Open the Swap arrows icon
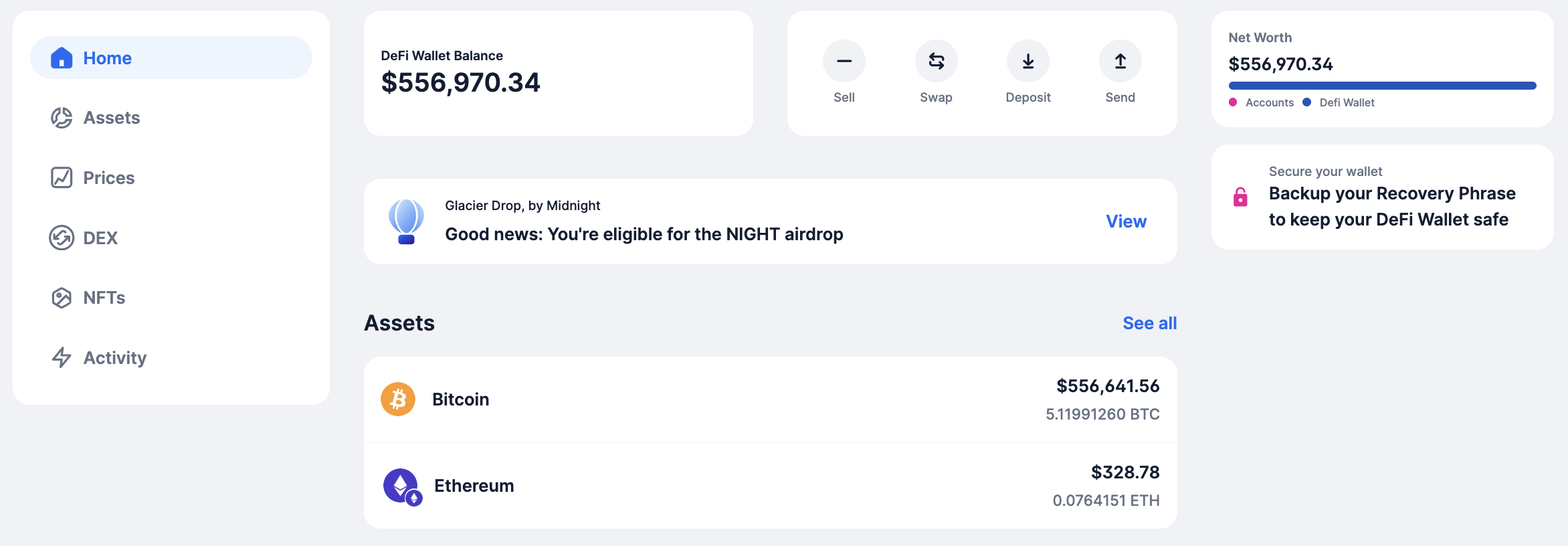Screen dimensions: 1568x546 tap(936, 62)
